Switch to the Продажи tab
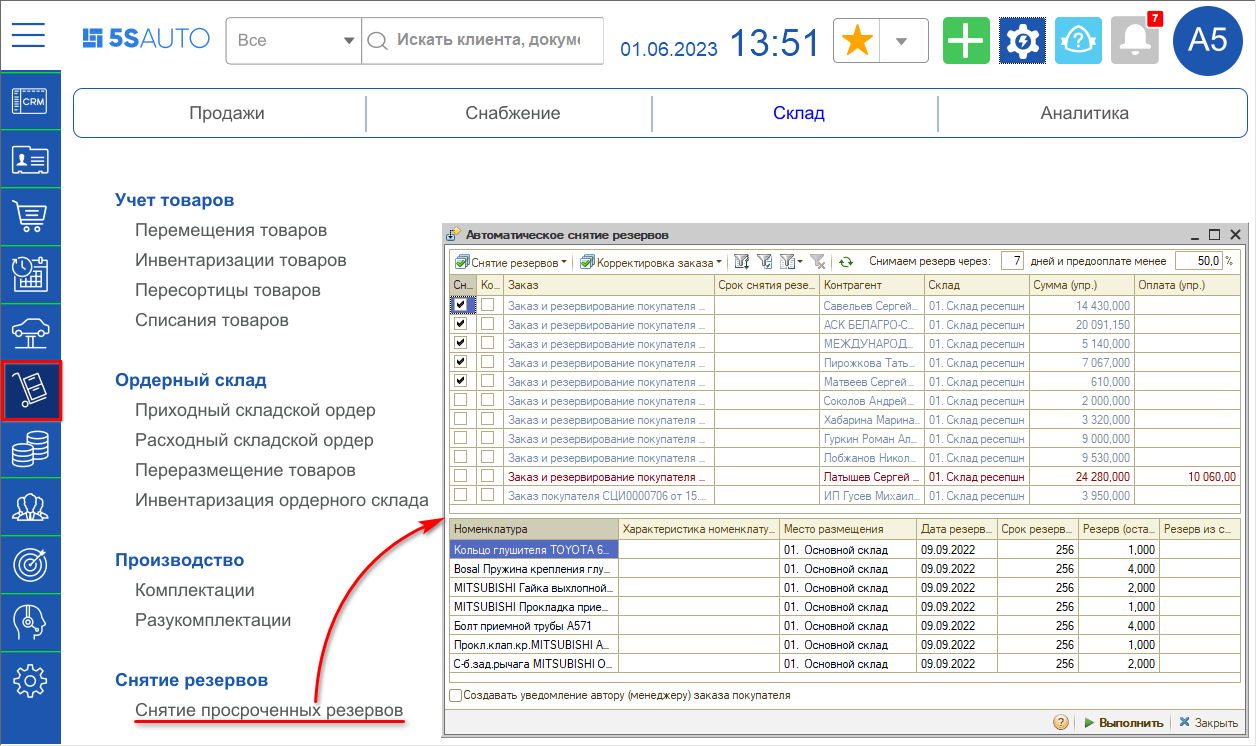 click(227, 113)
